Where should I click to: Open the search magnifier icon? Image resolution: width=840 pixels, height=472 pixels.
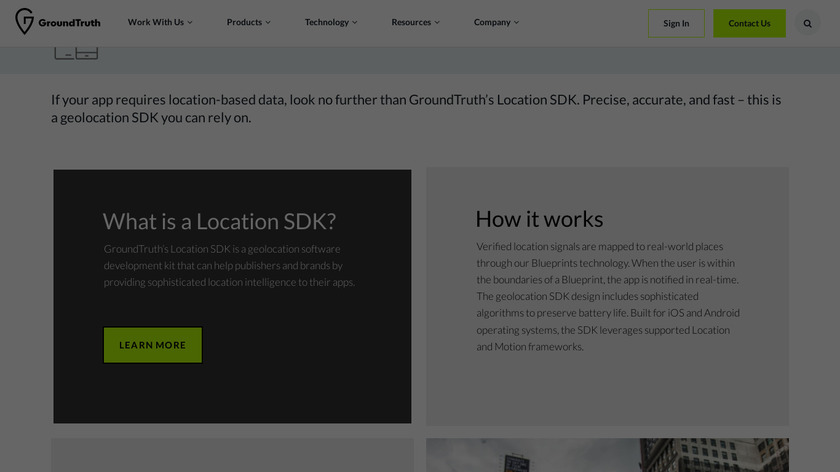807,23
